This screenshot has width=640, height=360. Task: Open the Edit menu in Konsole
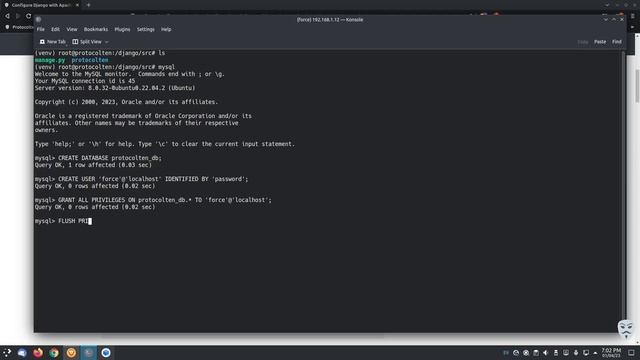55,29
